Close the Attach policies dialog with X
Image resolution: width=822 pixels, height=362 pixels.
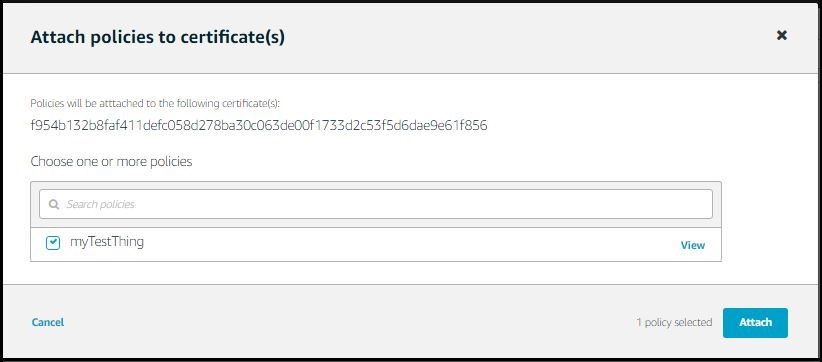[781, 35]
